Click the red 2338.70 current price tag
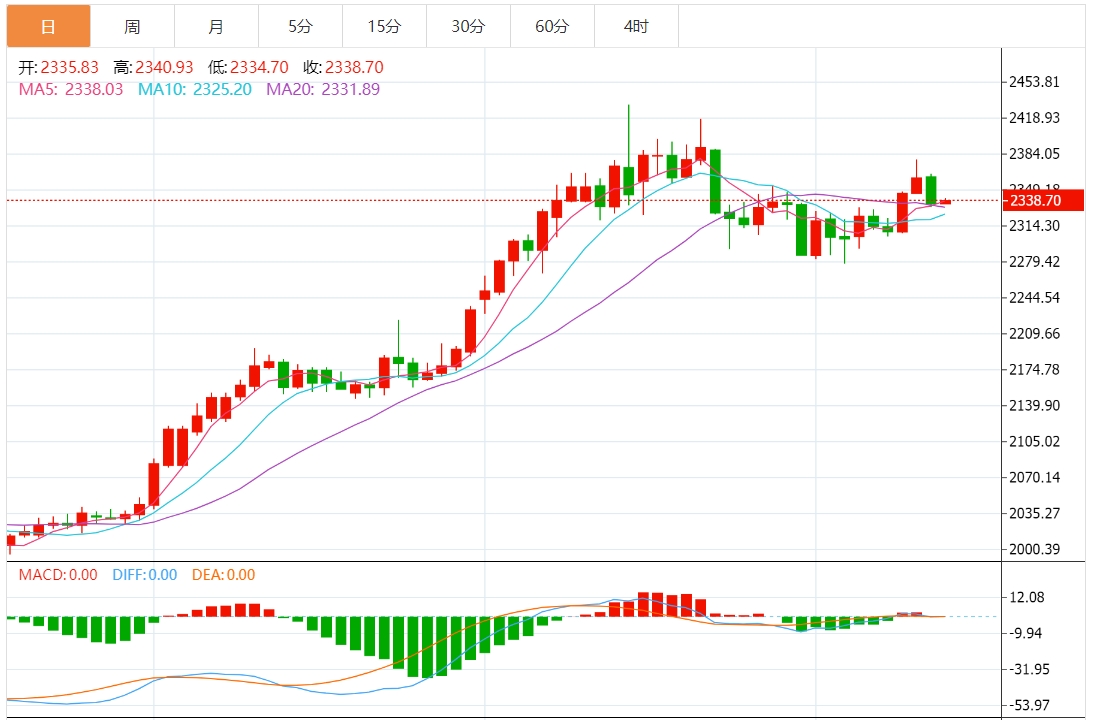This screenshot has width=1114, height=720. [1043, 200]
